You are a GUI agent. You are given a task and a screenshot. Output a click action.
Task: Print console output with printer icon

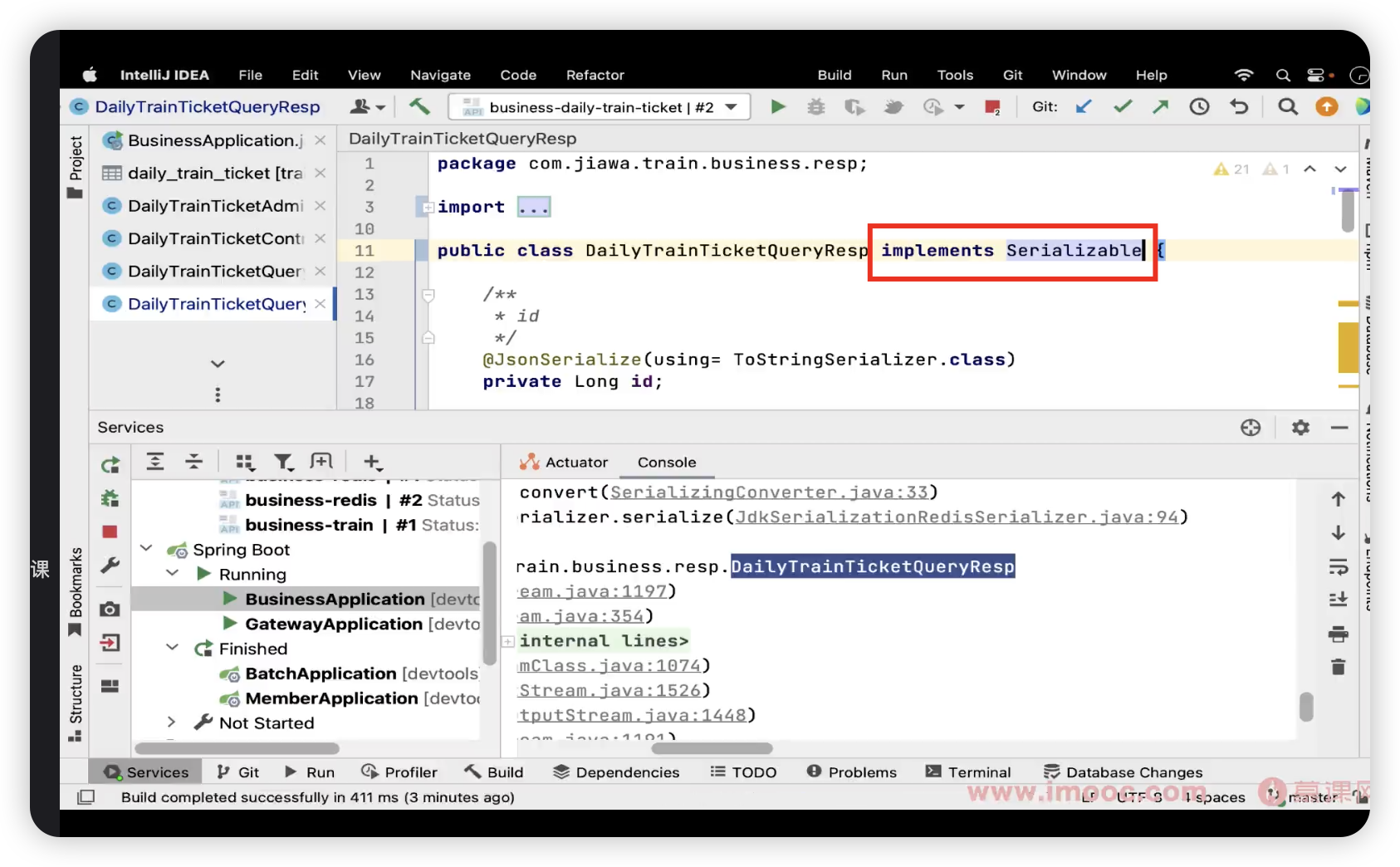(x=1339, y=634)
